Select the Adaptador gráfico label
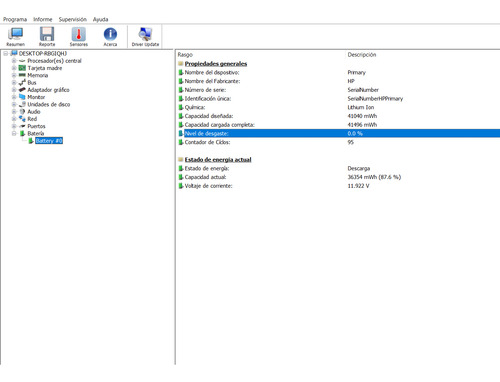The image size is (500, 382). (x=48, y=90)
